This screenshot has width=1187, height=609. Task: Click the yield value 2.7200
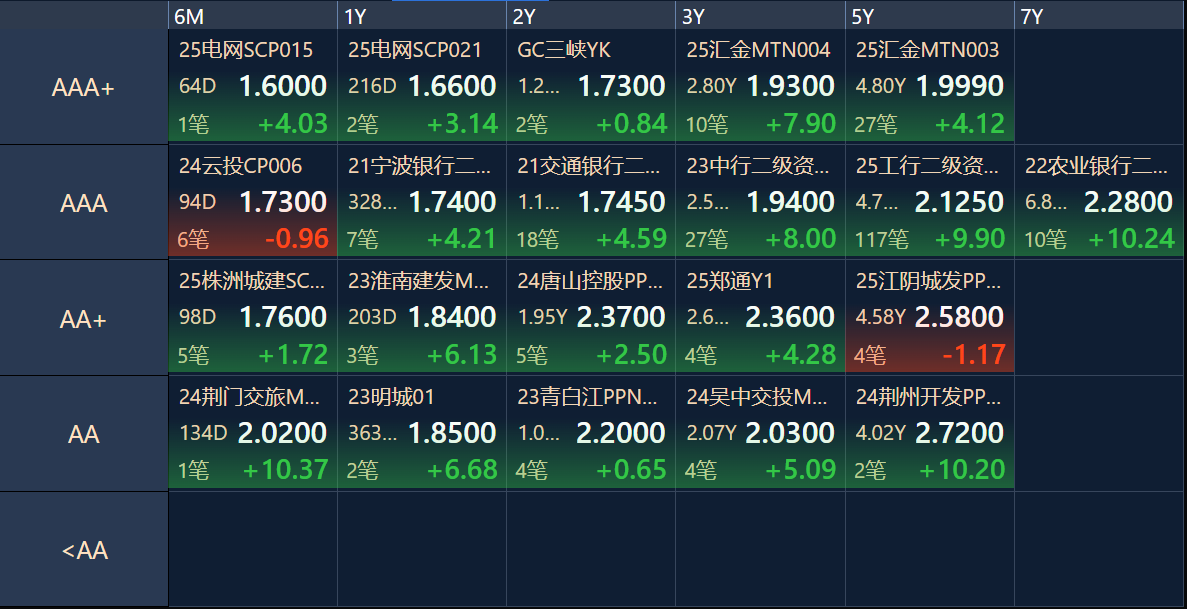pos(960,433)
